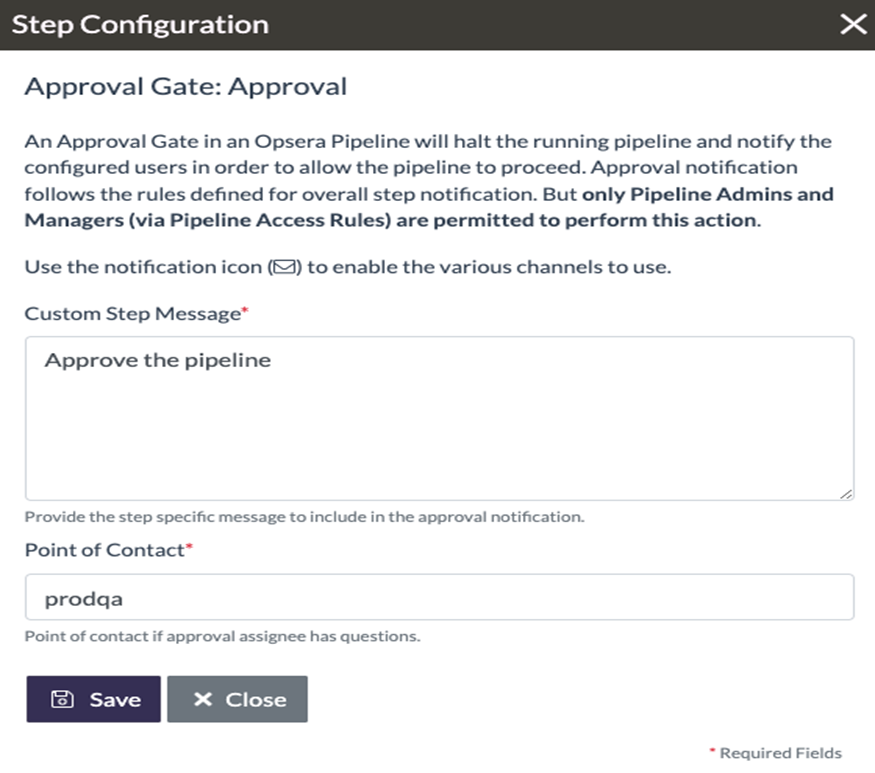Click the red asterisk before Required Fields

[x=712, y=751]
